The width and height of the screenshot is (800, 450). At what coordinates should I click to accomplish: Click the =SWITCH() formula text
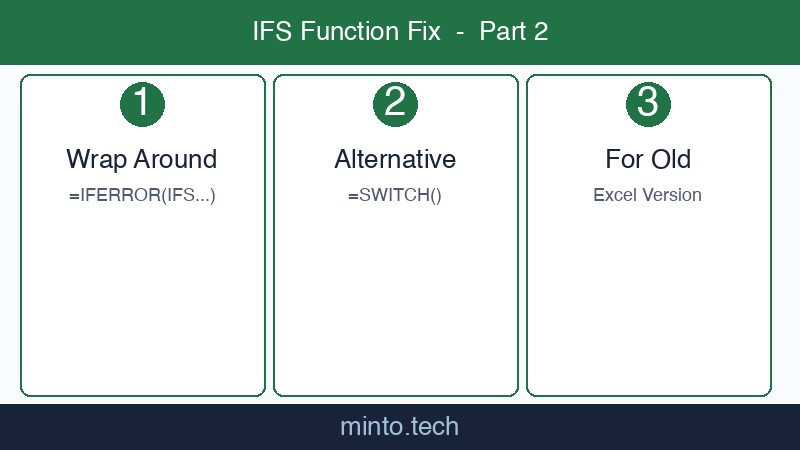click(395, 195)
